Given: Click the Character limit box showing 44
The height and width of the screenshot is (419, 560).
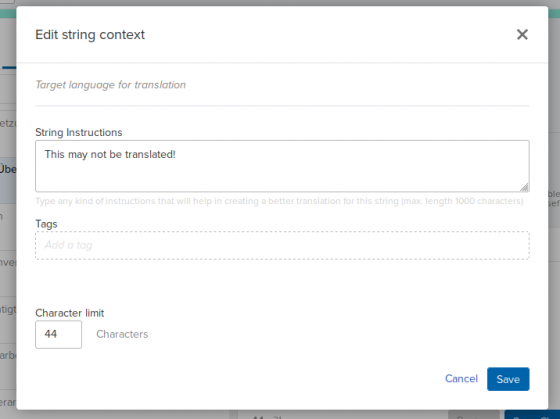Looking at the screenshot, I should (58, 334).
